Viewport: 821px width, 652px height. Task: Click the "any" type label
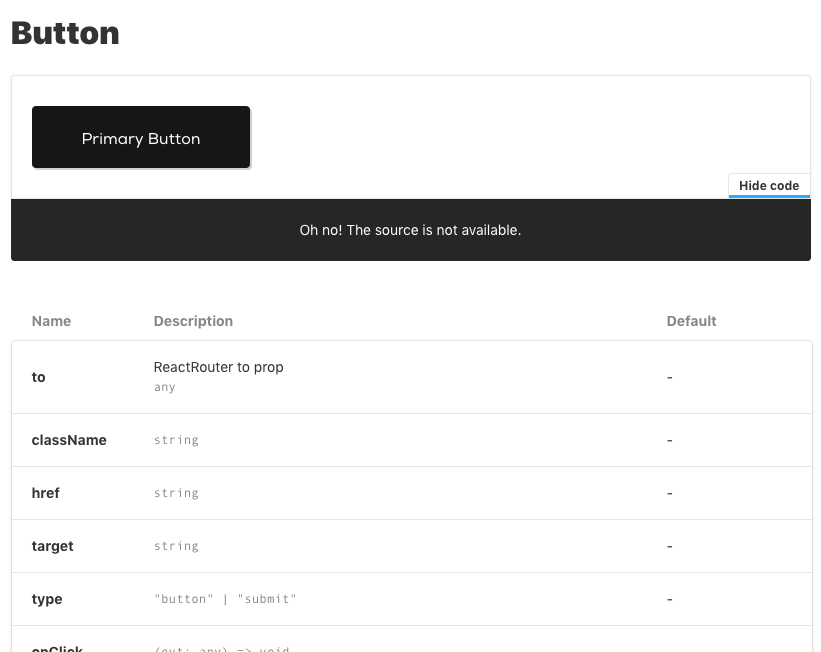tap(164, 387)
